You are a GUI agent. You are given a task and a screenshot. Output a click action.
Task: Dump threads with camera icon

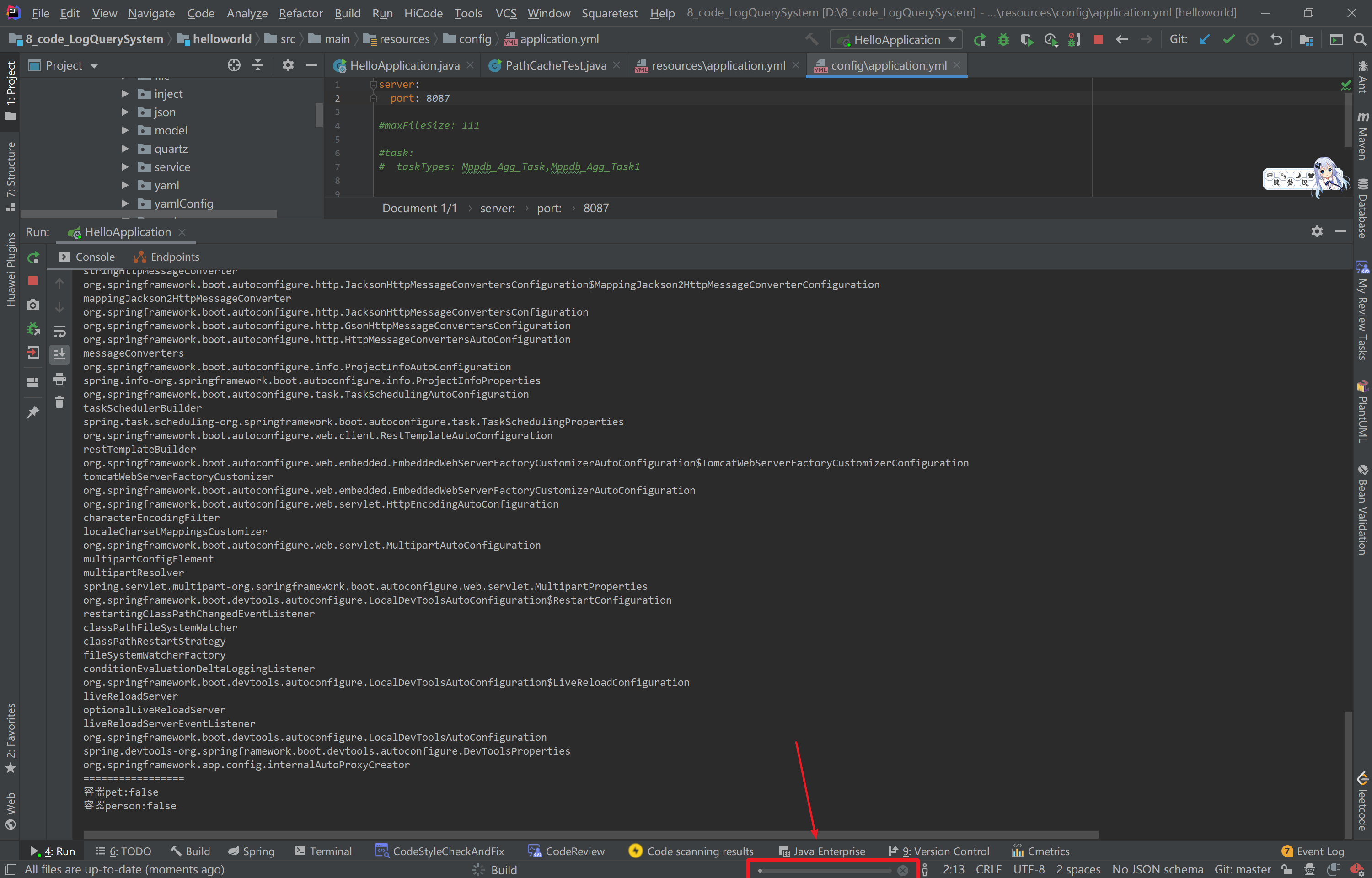pyautogui.click(x=33, y=305)
